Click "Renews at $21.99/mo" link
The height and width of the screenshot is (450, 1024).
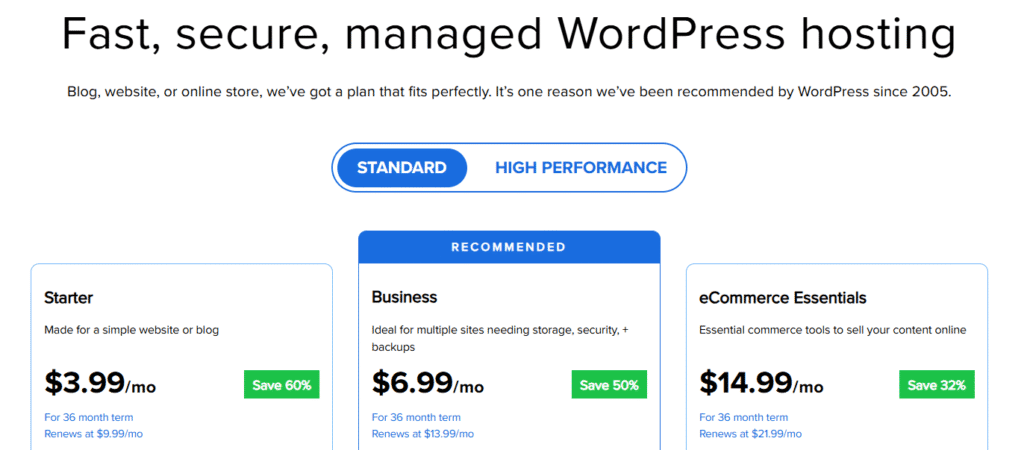[x=750, y=434]
